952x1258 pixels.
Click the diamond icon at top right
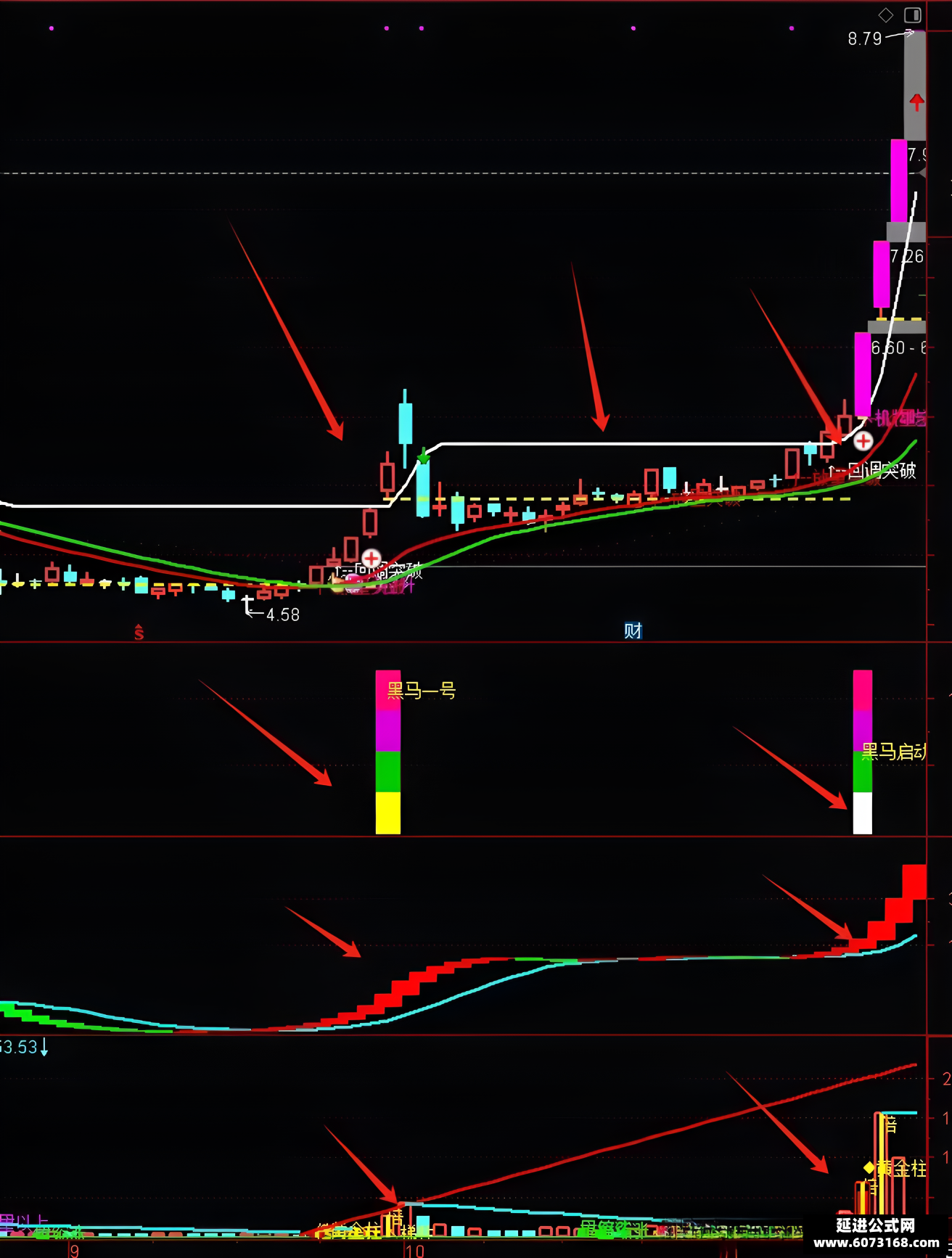(886, 15)
